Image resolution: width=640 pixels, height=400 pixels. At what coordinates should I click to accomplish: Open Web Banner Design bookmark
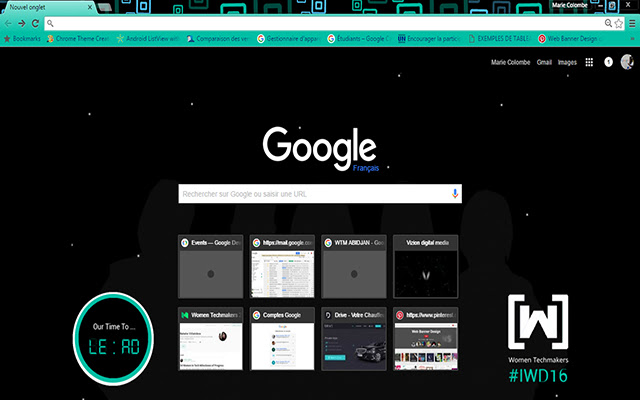coord(570,39)
